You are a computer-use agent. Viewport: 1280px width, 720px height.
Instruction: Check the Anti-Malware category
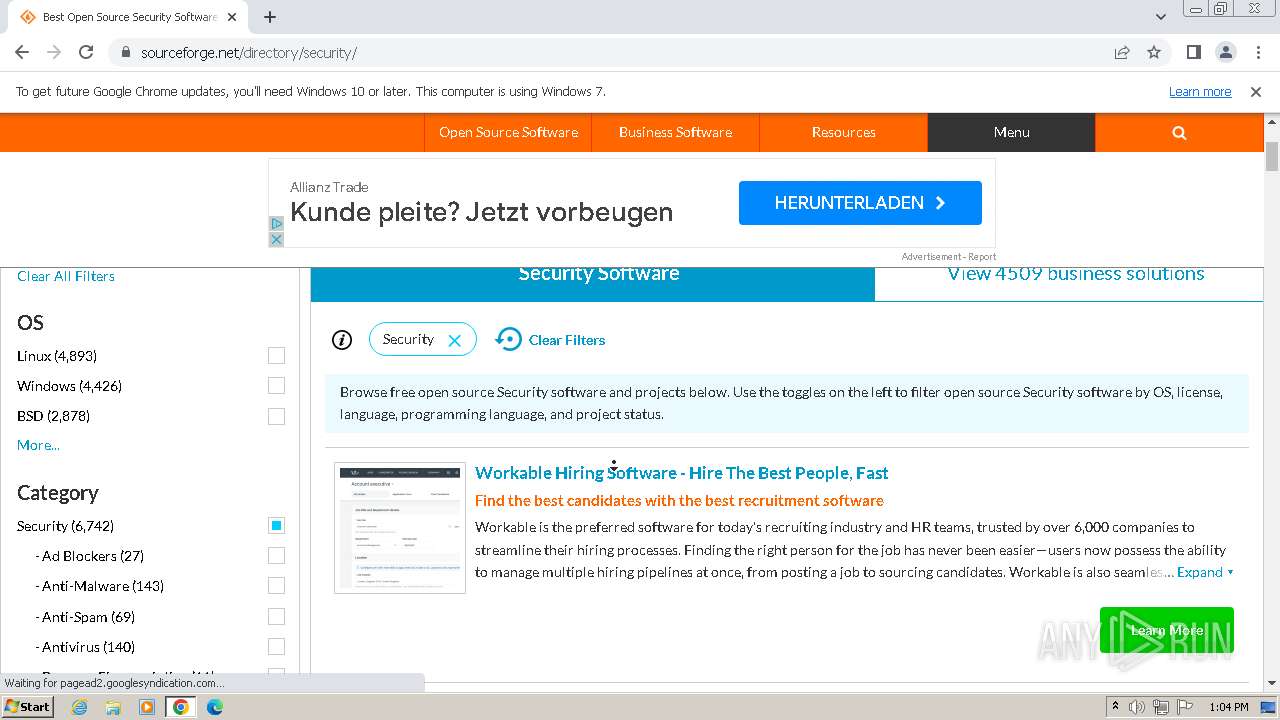[x=276, y=585]
